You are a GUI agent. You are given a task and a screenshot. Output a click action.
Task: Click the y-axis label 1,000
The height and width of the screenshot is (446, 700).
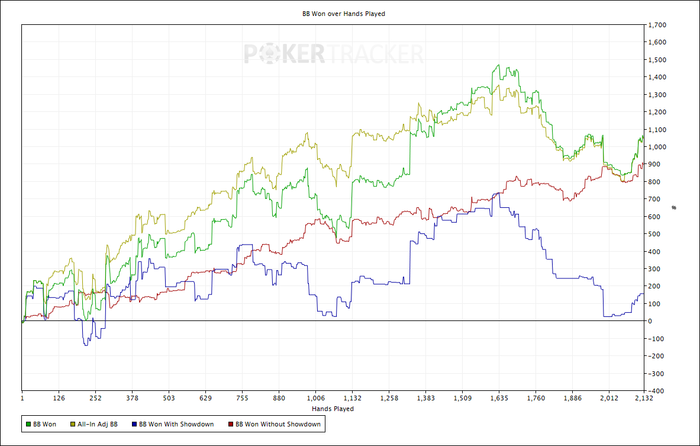pyautogui.click(x=658, y=147)
